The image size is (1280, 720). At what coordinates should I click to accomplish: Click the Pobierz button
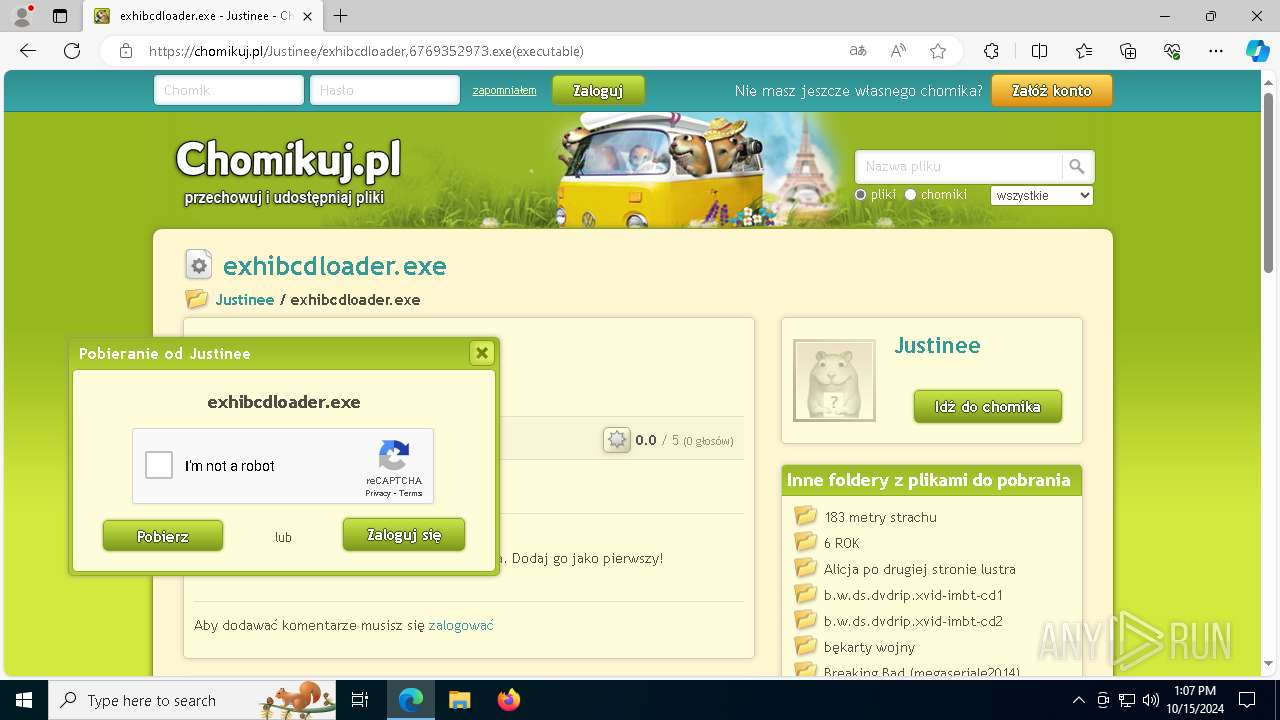tap(163, 536)
